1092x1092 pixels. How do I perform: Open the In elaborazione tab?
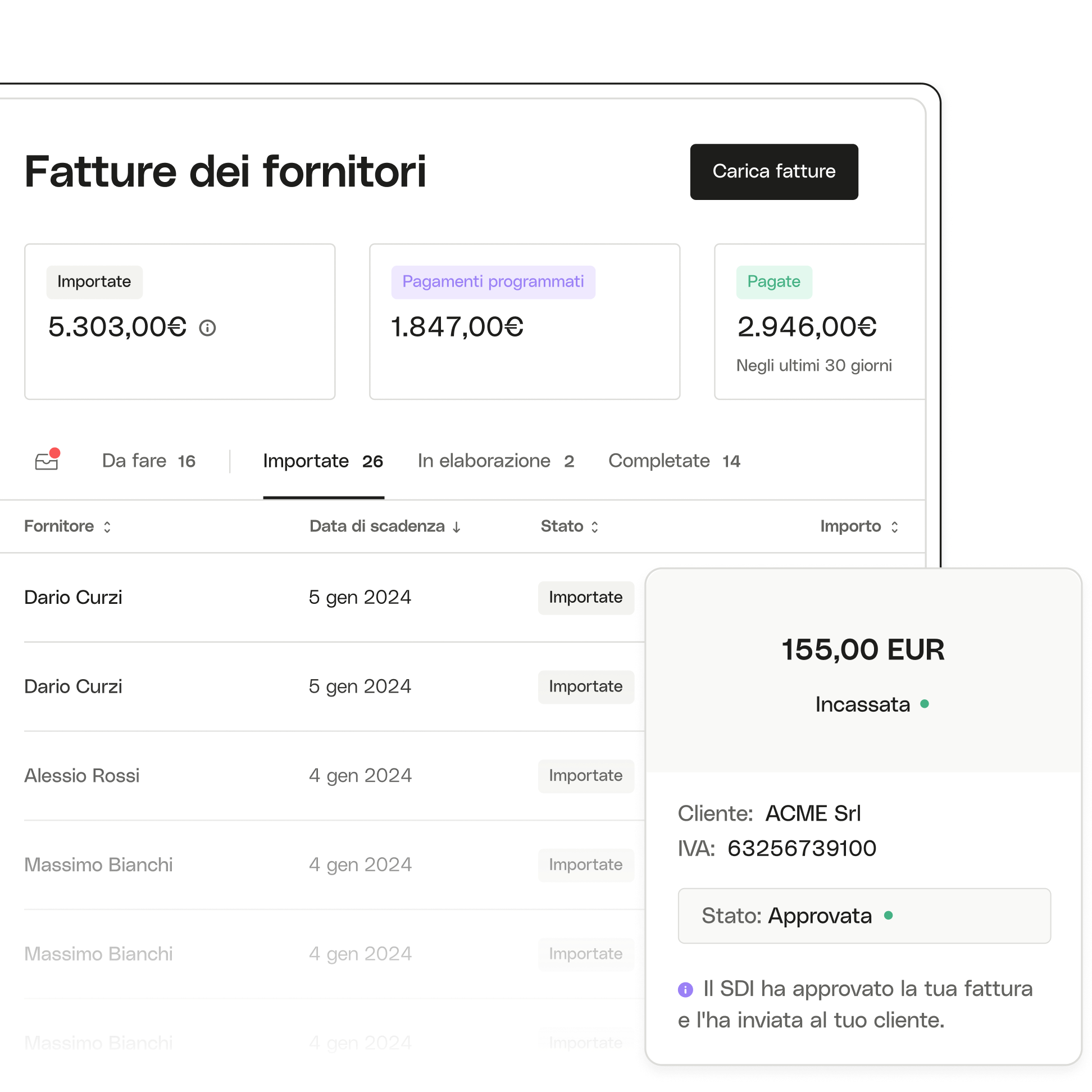tap(495, 461)
